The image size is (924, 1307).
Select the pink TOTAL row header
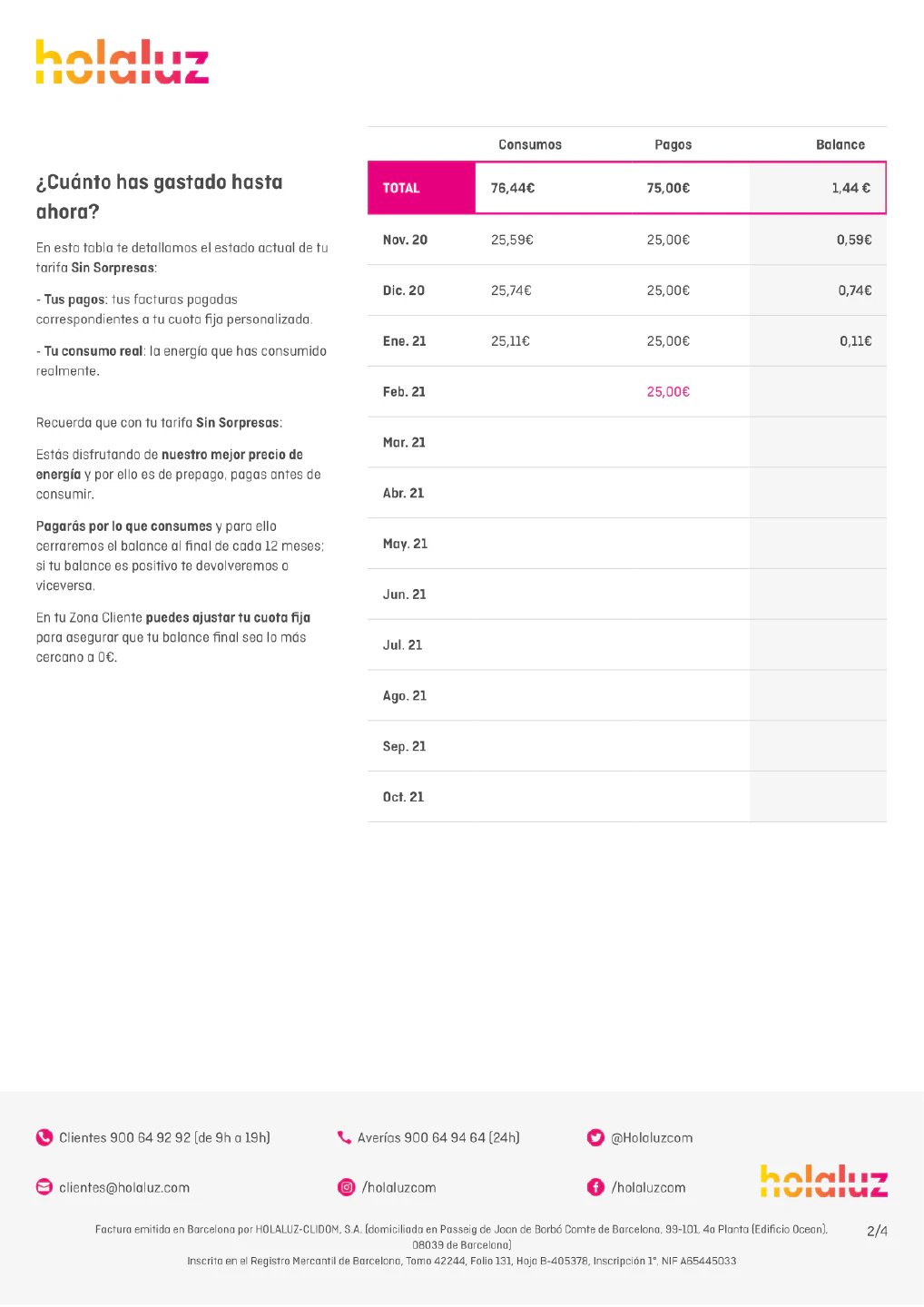pos(421,188)
